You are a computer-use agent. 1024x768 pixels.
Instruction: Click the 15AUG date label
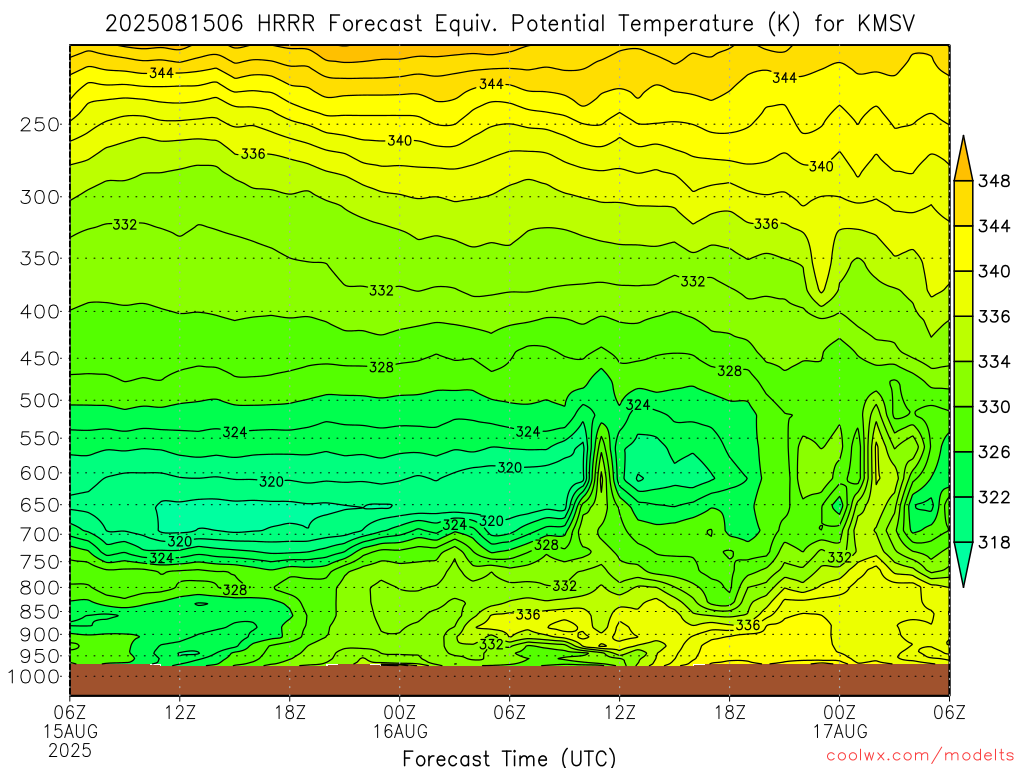[x=70, y=731]
